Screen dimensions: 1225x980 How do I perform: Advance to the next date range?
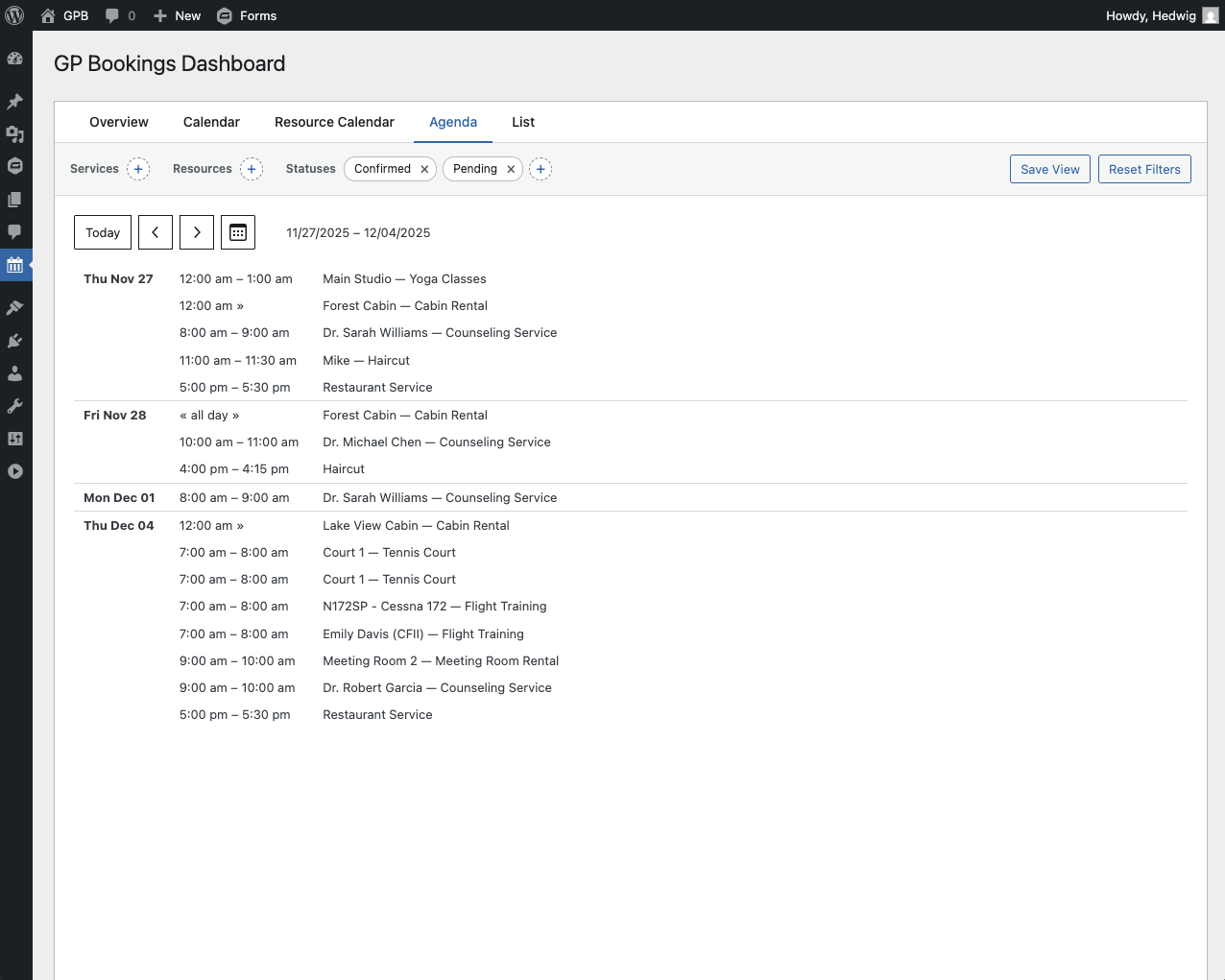coord(197,232)
